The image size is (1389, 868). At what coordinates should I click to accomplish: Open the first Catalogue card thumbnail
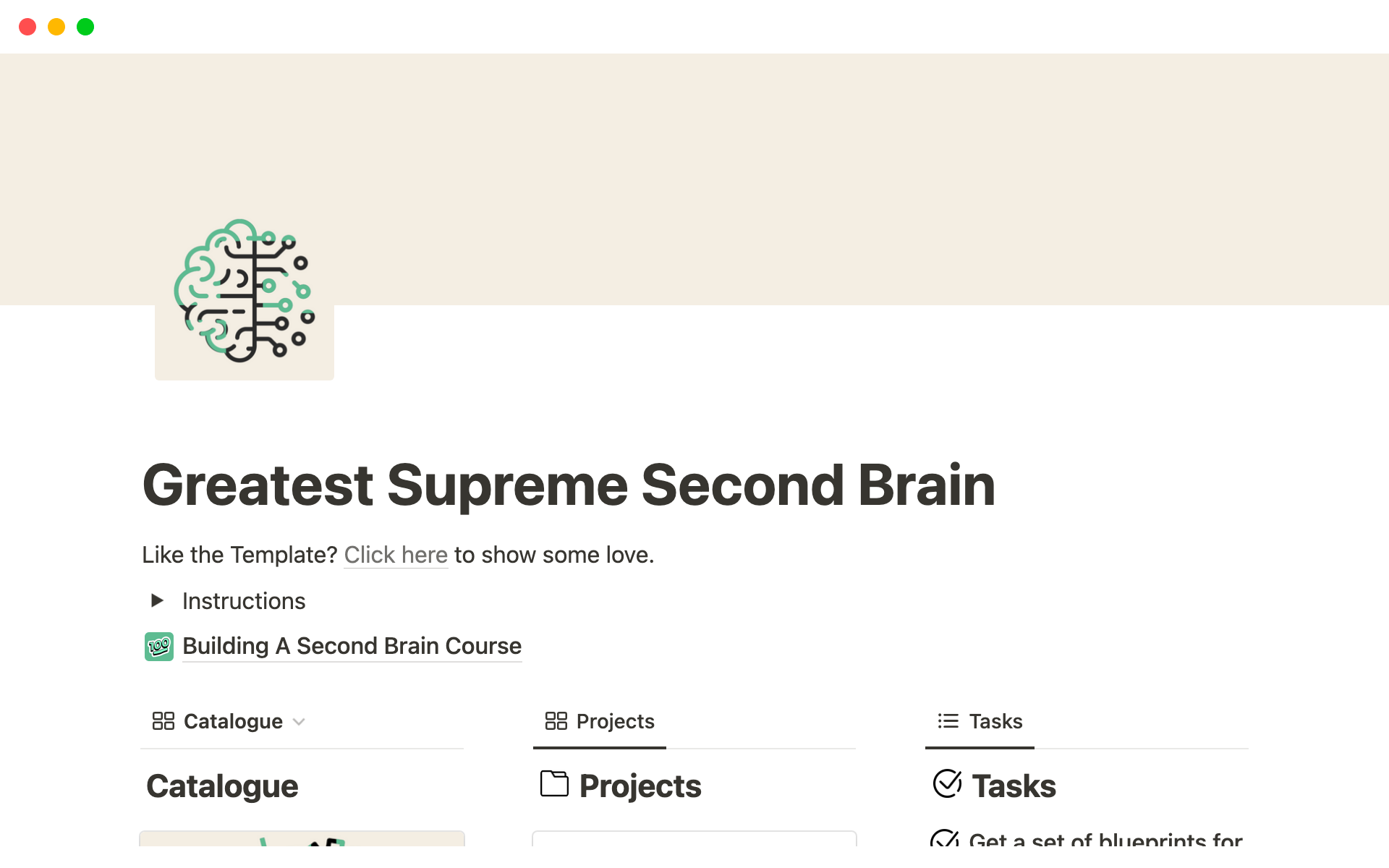tap(302, 839)
